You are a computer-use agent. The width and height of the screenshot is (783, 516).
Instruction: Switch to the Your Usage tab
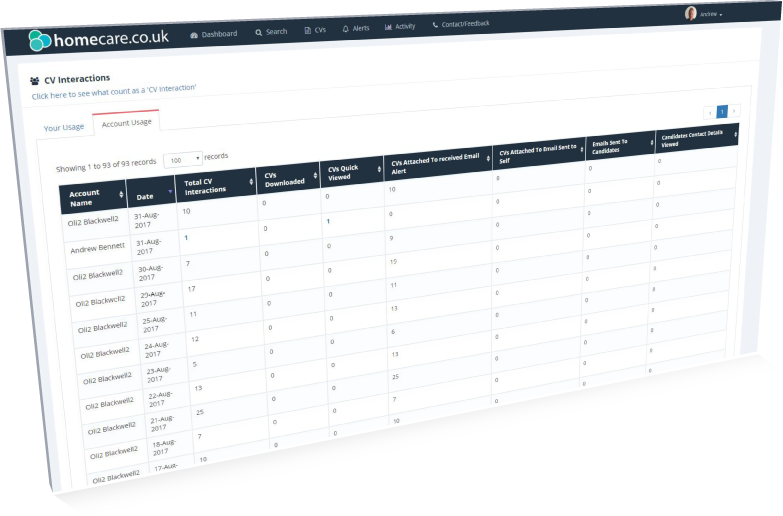point(64,127)
